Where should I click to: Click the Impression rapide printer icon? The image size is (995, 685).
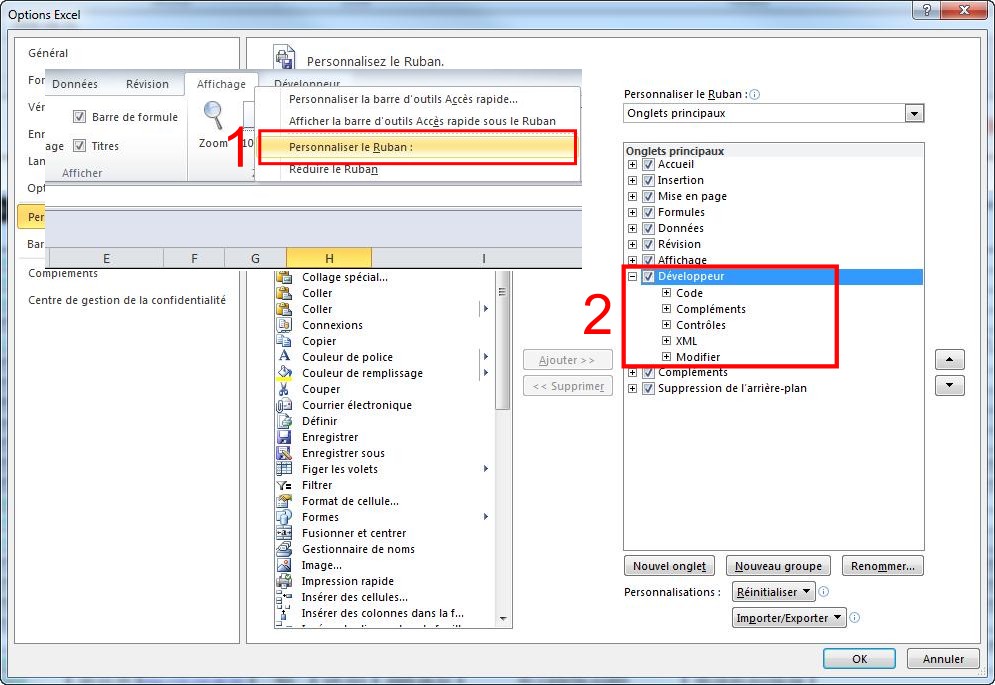[284, 581]
